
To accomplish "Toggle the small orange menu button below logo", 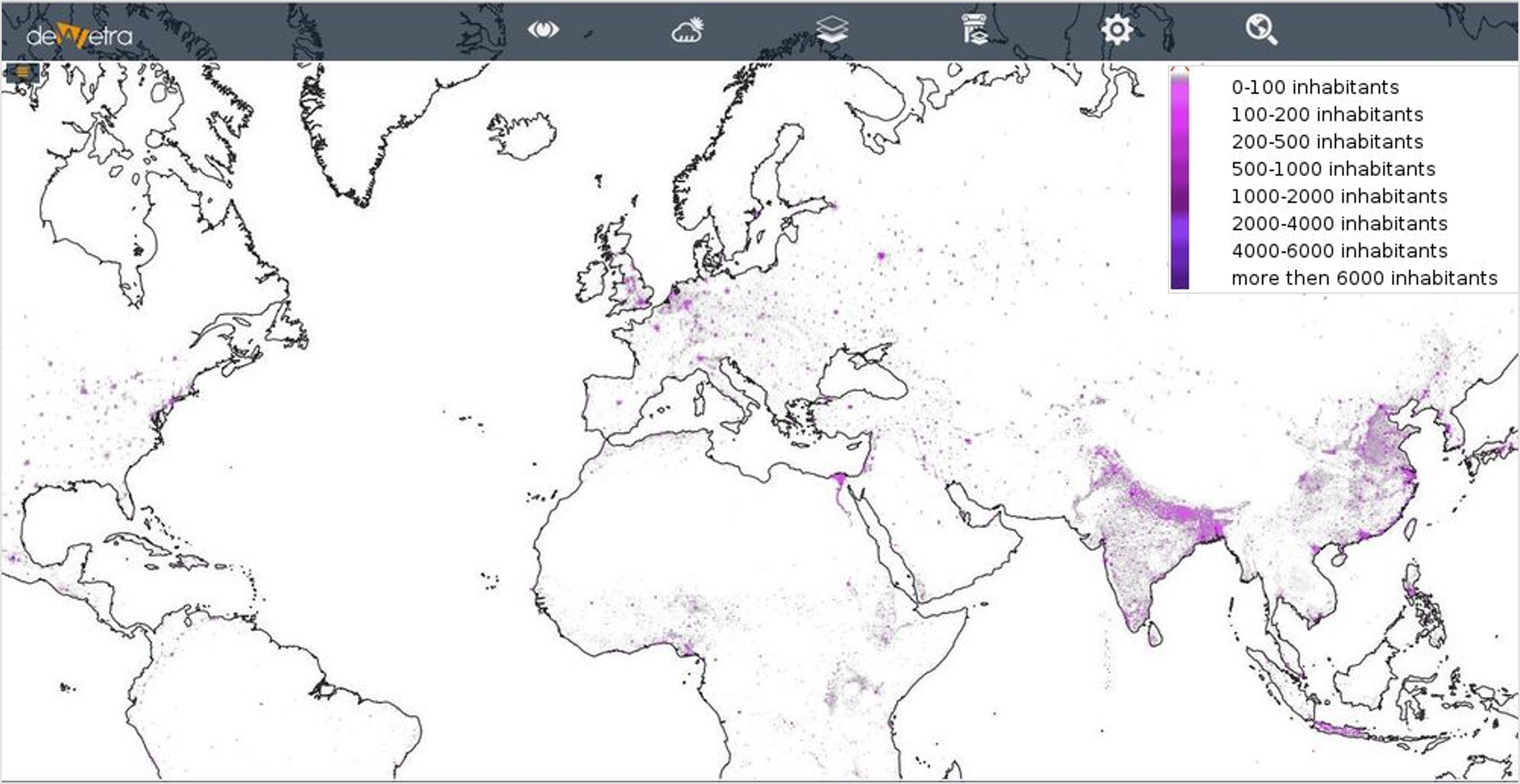I will click(x=22, y=73).
